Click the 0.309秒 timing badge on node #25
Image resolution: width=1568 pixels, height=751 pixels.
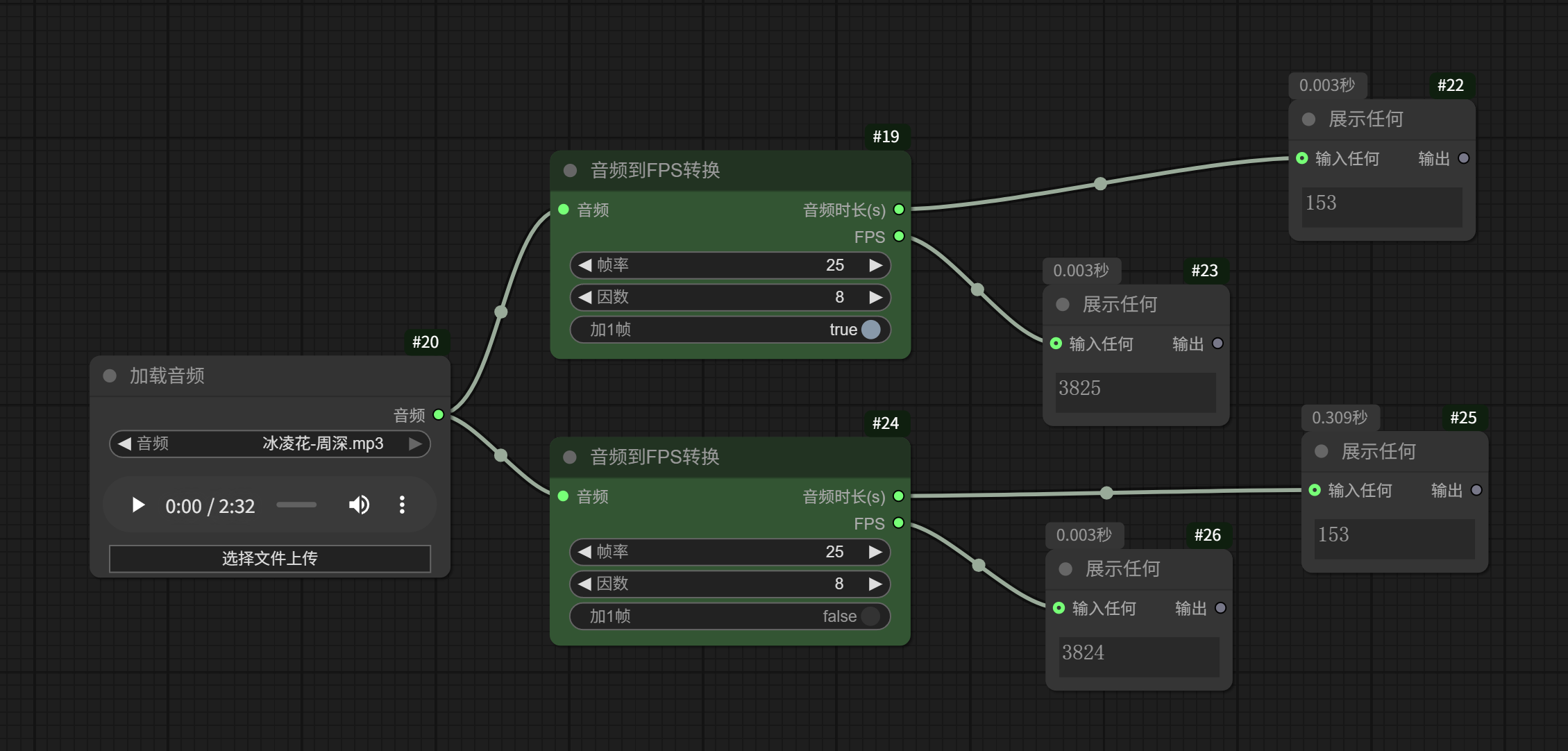[1340, 418]
